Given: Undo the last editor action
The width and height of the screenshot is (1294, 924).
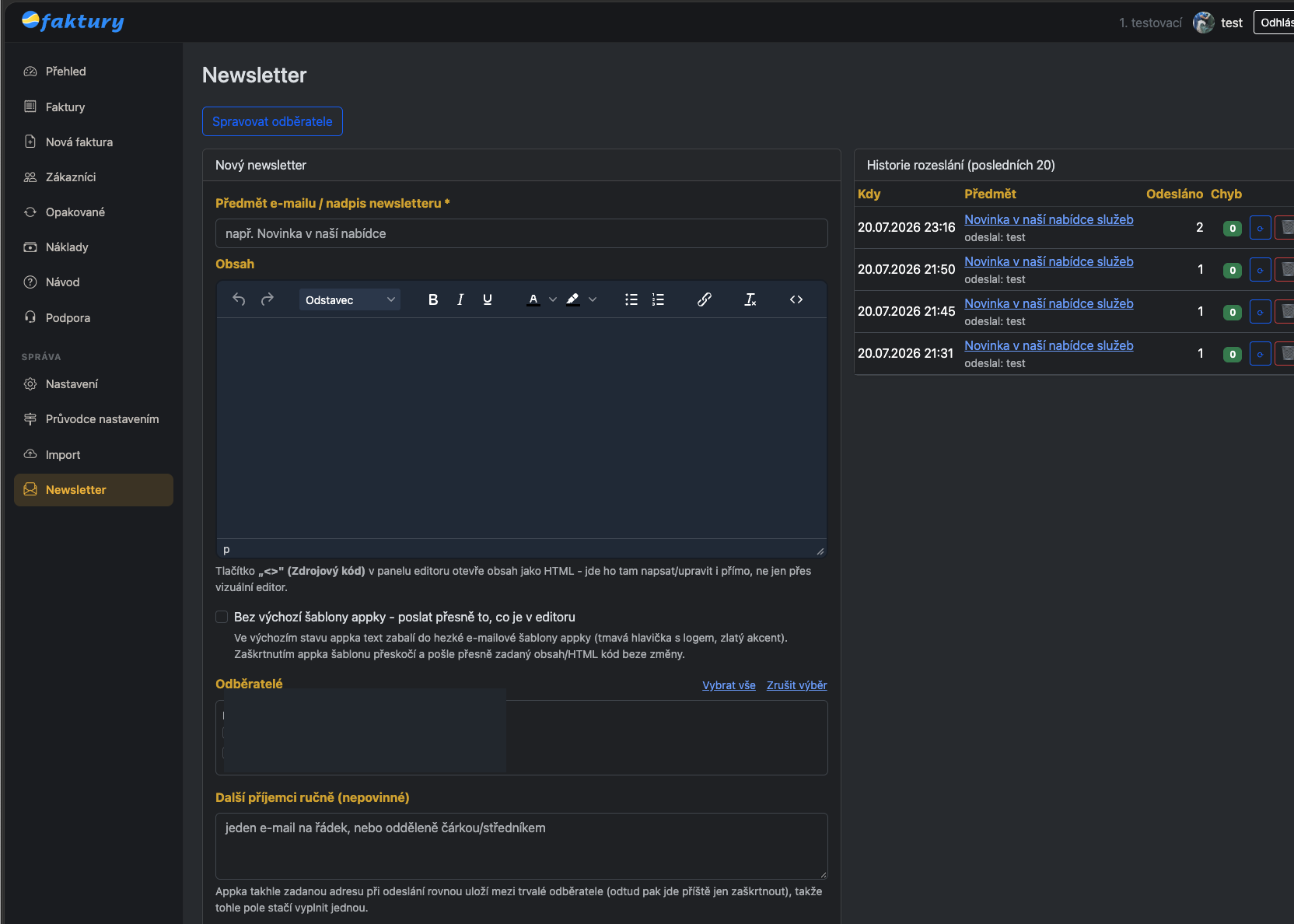Looking at the screenshot, I should tap(239, 299).
